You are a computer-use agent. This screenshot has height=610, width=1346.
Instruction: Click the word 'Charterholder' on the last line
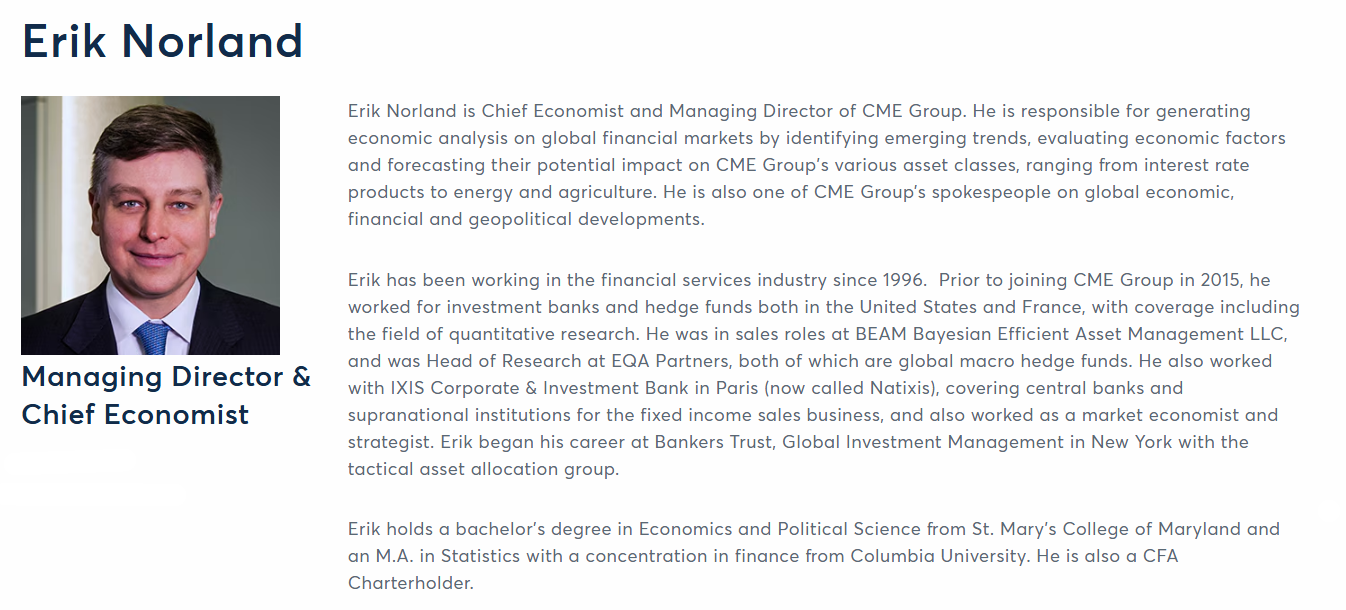point(410,583)
